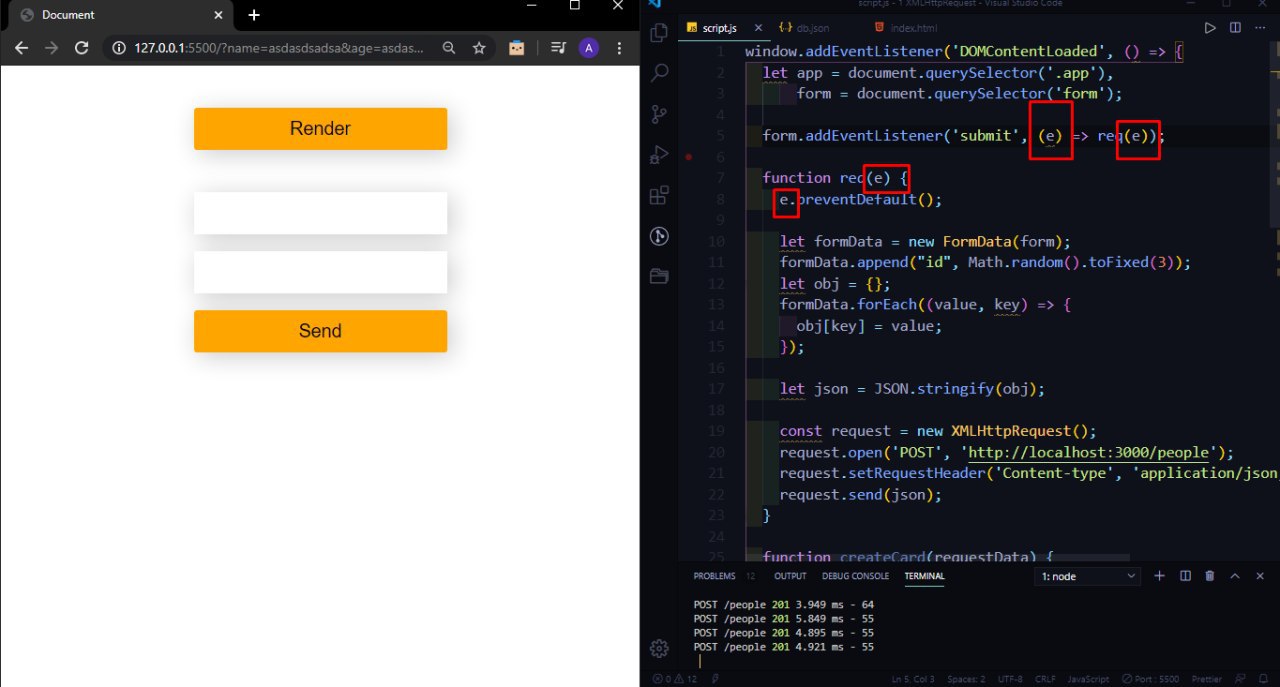Focus the first empty input field above Send
This screenshot has height=687, width=1280.
point(320,213)
